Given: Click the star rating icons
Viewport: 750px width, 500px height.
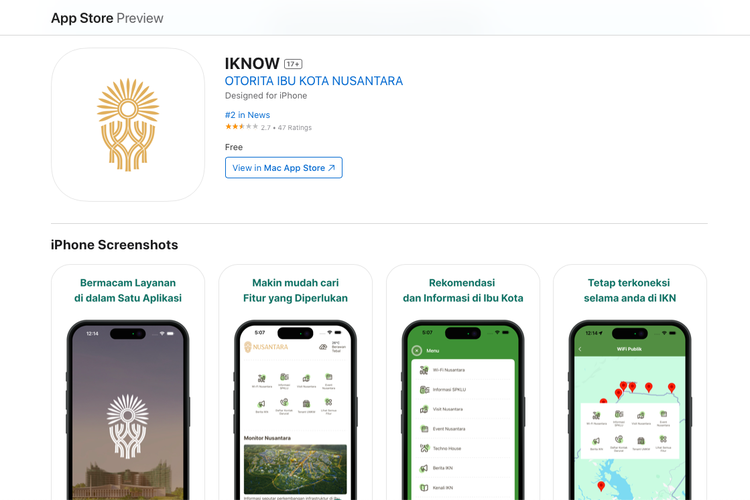Looking at the screenshot, I should (x=242, y=127).
